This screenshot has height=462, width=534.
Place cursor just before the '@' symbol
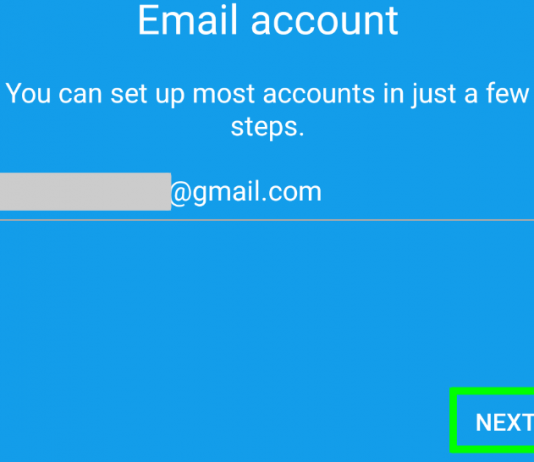(170, 192)
